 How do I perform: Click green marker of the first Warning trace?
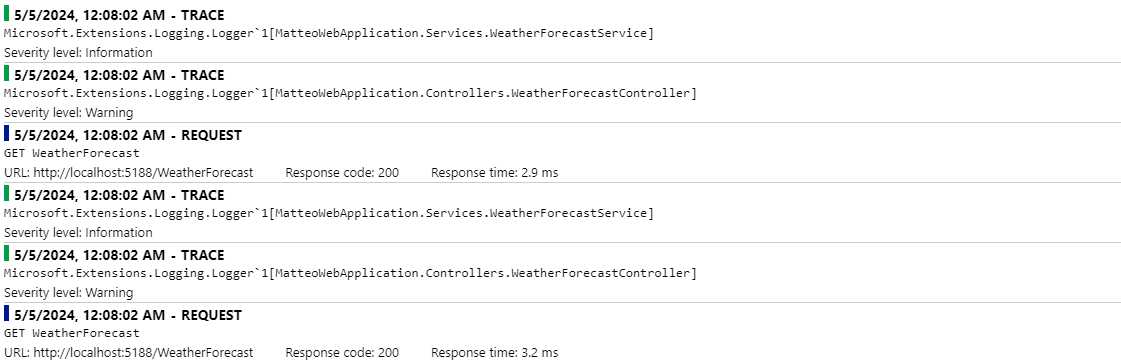click(6, 73)
